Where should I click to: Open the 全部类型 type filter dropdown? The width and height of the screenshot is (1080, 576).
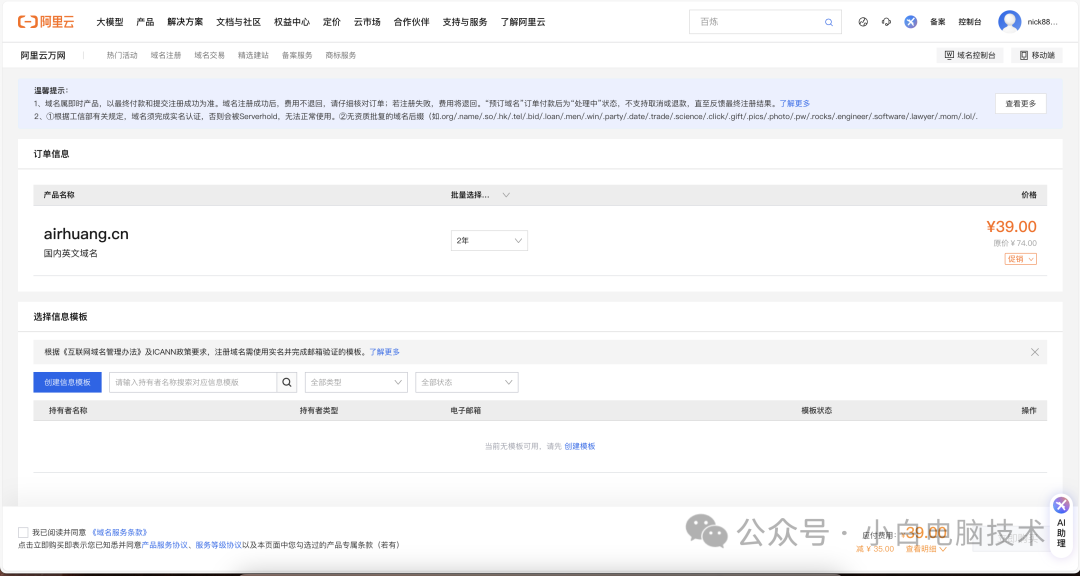356,382
